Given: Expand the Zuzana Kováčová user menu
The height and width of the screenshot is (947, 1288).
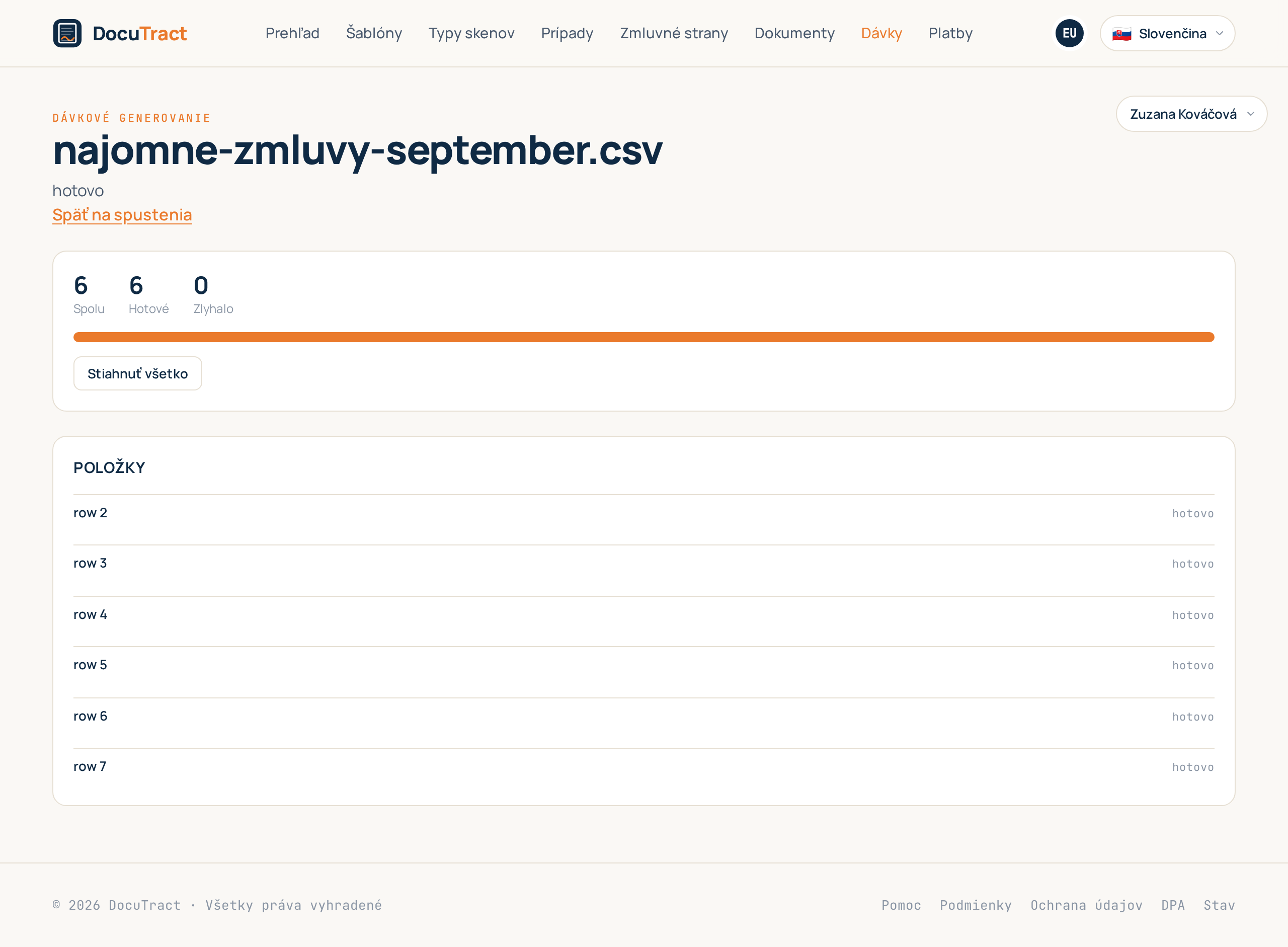Looking at the screenshot, I should click(x=1191, y=114).
